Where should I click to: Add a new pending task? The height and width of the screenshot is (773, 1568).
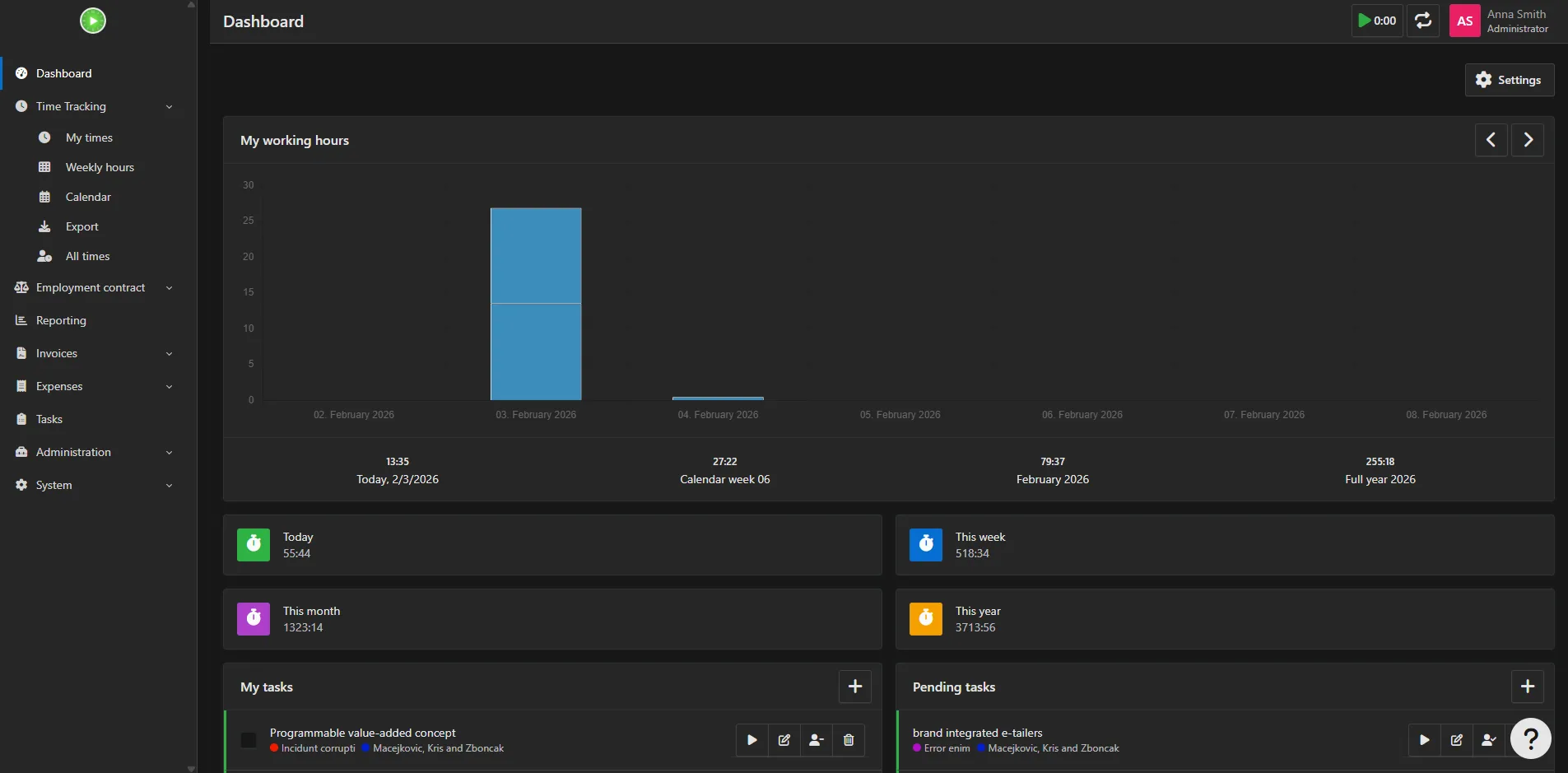tap(1527, 687)
